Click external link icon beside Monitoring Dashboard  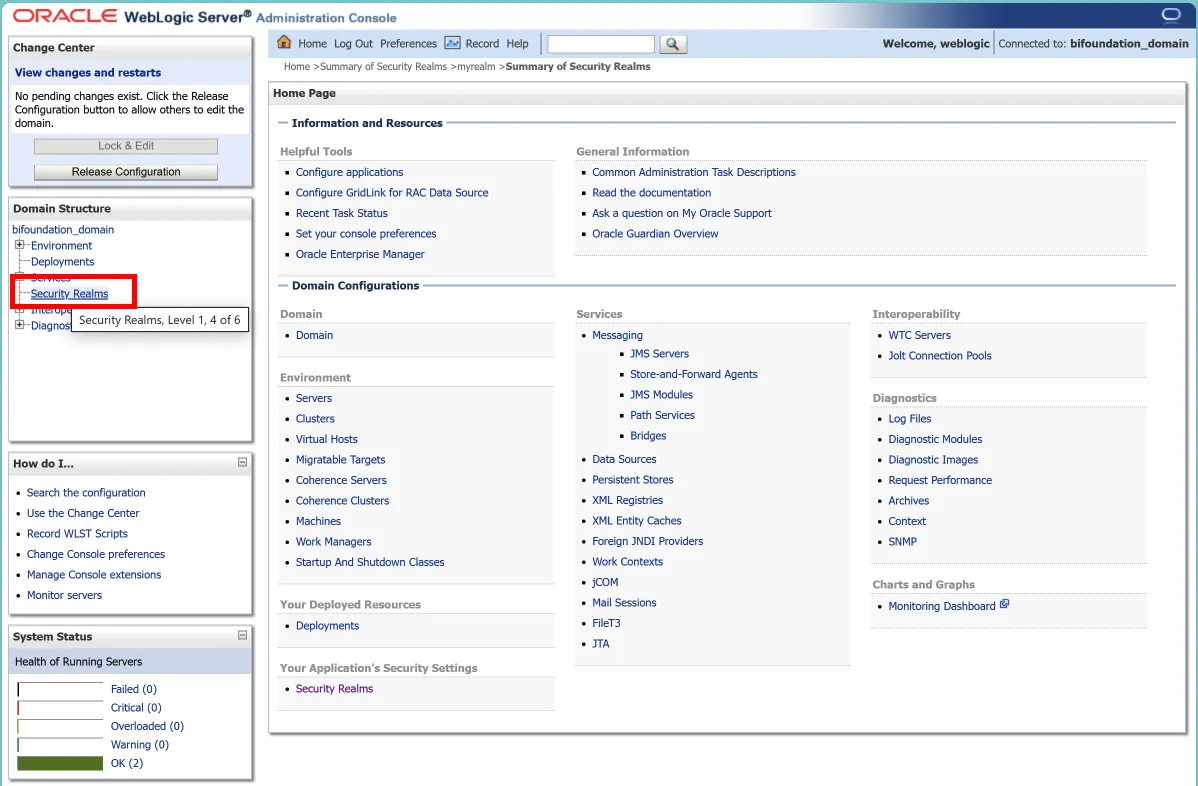(x=1005, y=603)
